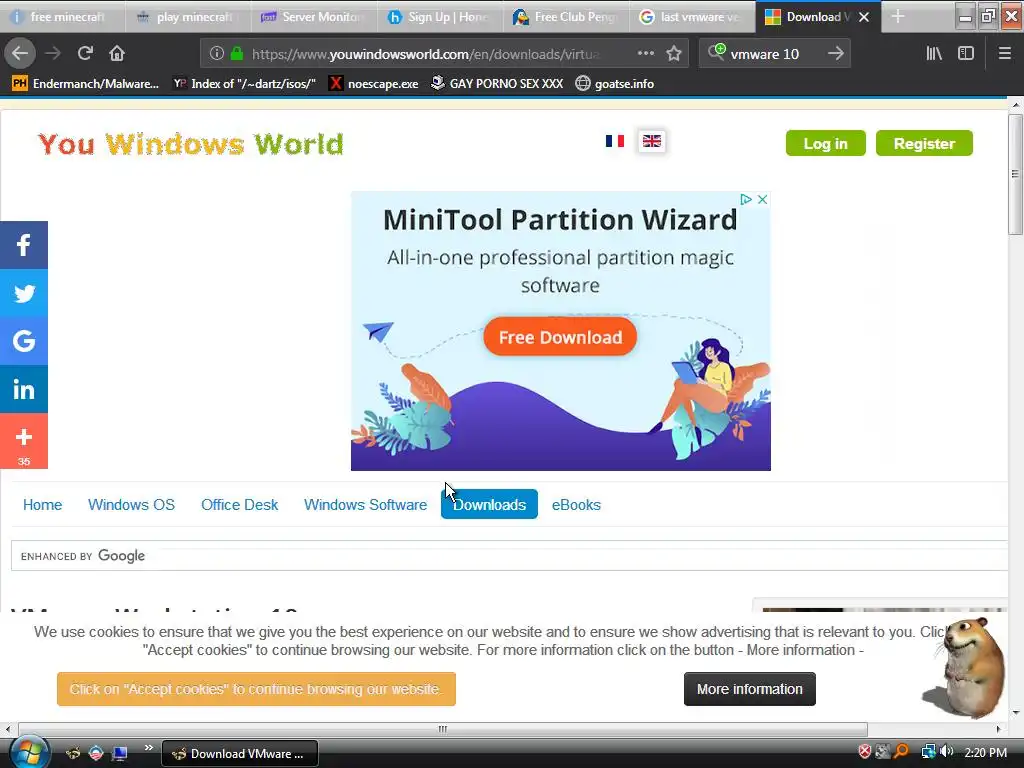Switch to Sign Up tab
This screenshot has height=768, width=1024.
tap(441, 17)
